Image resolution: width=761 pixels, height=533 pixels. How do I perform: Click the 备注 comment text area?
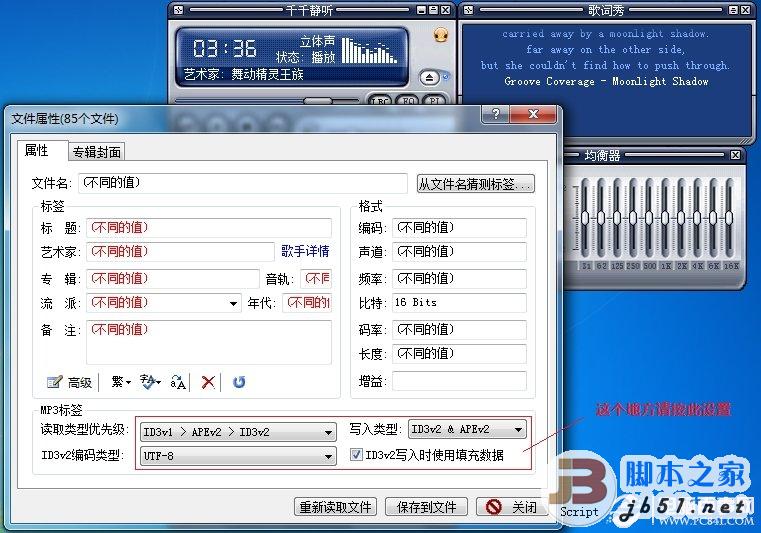(209, 342)
